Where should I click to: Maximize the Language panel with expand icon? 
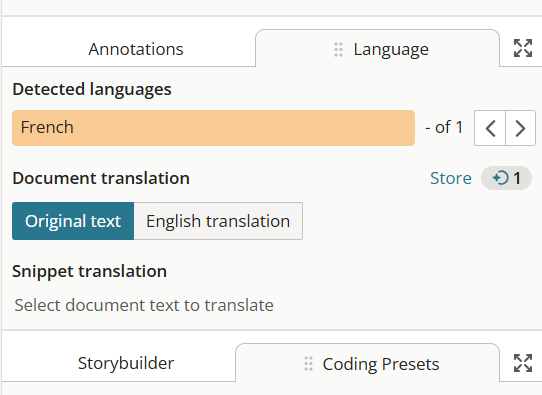tap(523, 48)
